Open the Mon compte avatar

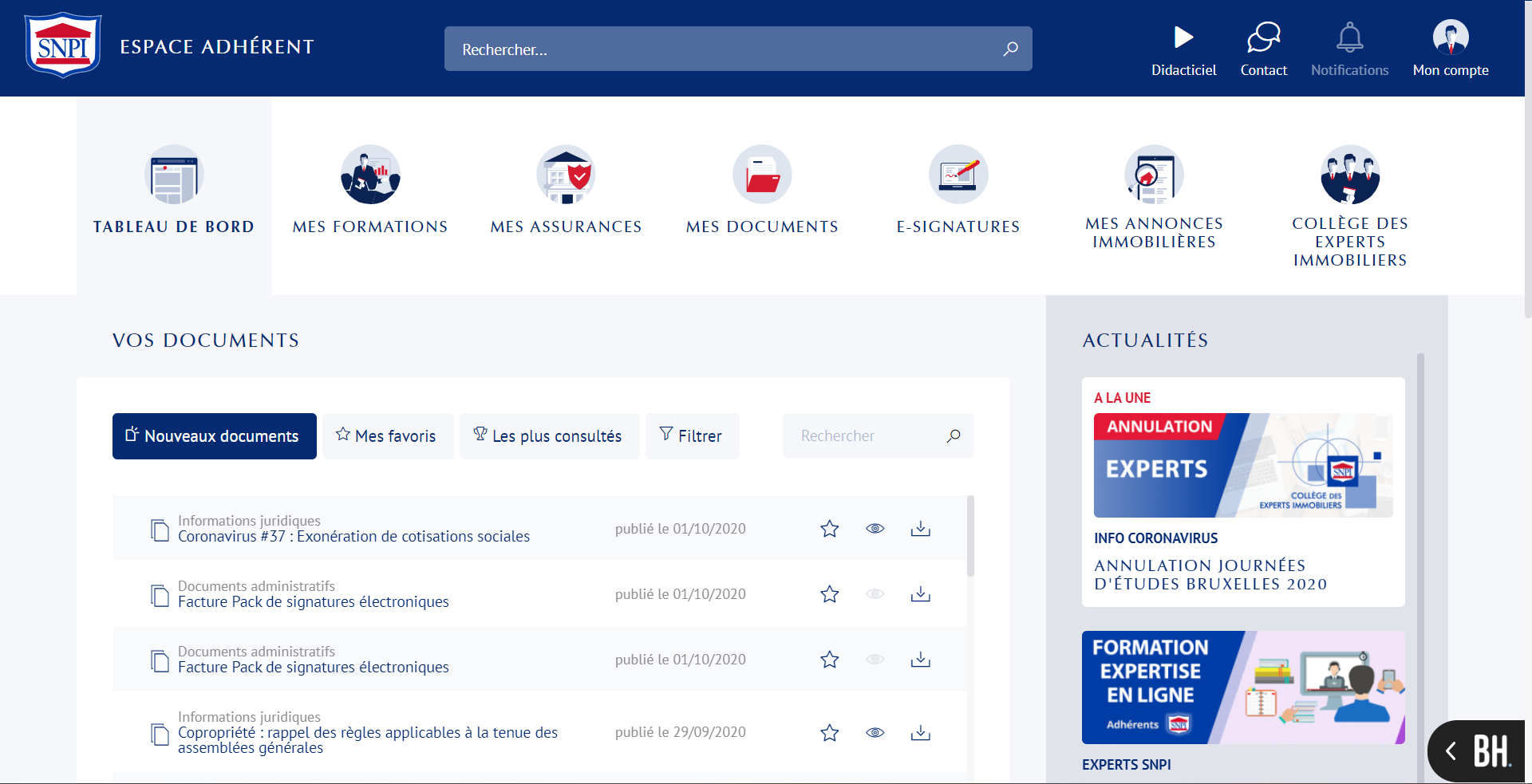[x=1451, y=37]
